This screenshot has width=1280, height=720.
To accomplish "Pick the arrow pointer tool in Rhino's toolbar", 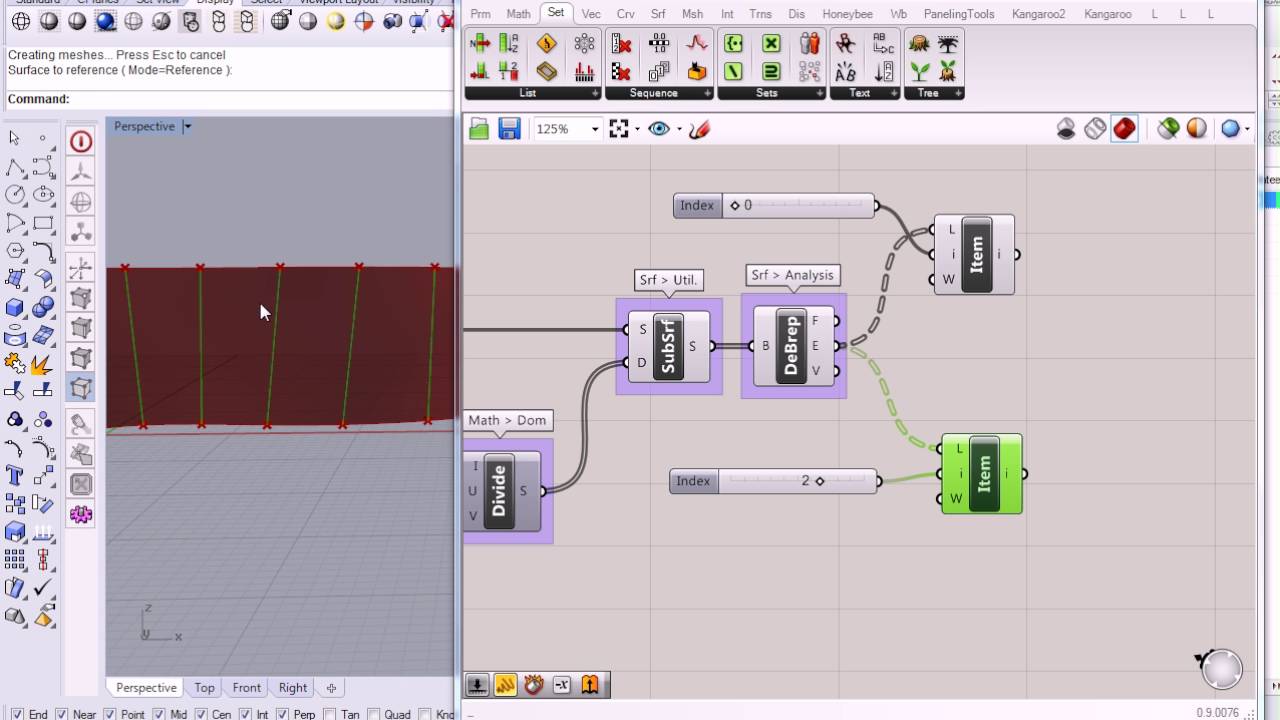I will coord(15,138).
